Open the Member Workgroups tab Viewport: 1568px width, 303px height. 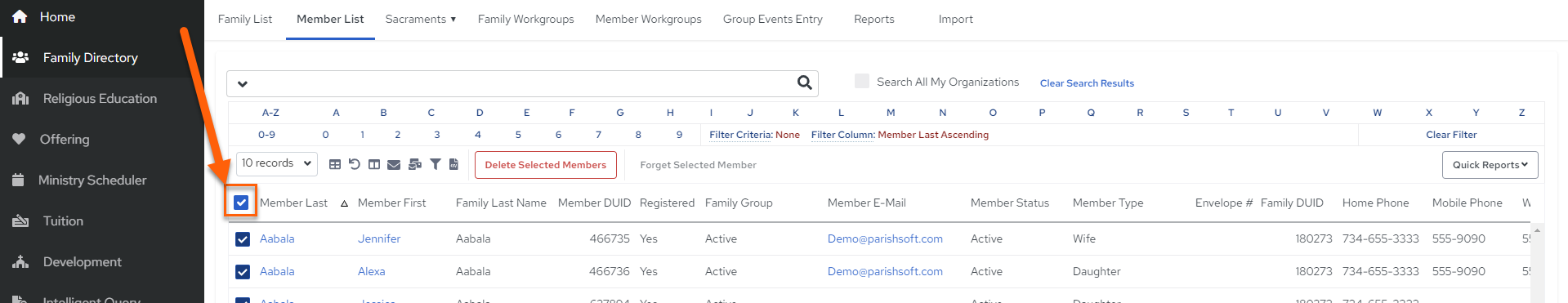pos(649,19)
